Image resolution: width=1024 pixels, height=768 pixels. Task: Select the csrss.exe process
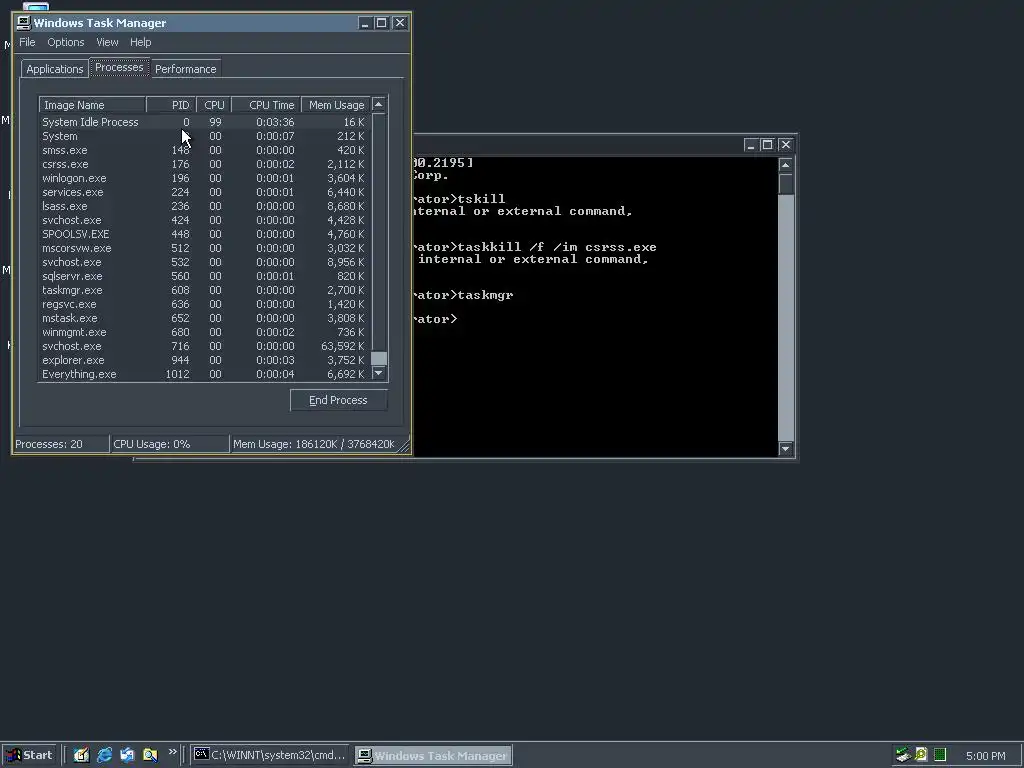(x=204, y=164)
